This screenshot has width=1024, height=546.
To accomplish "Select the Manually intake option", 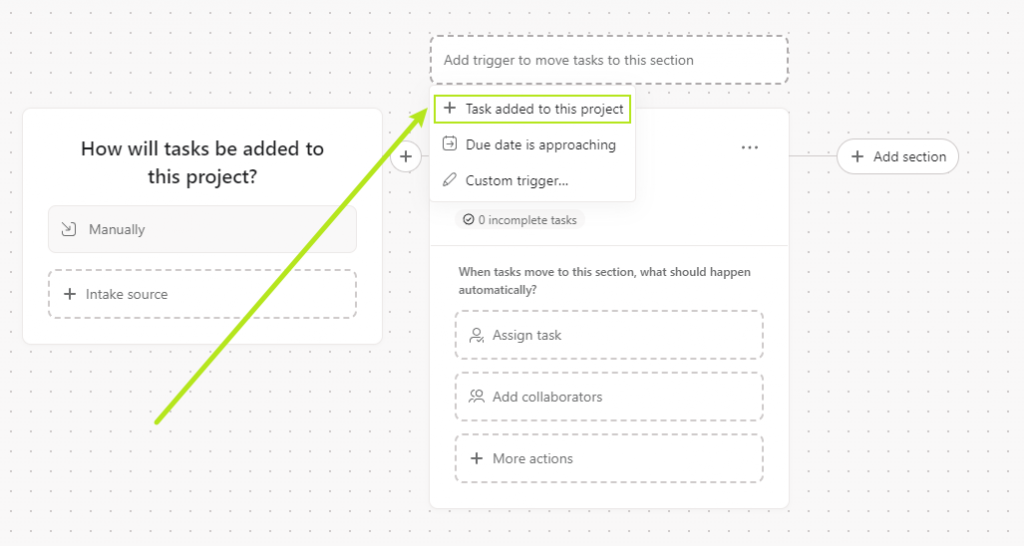I will (x=202, y=229).
